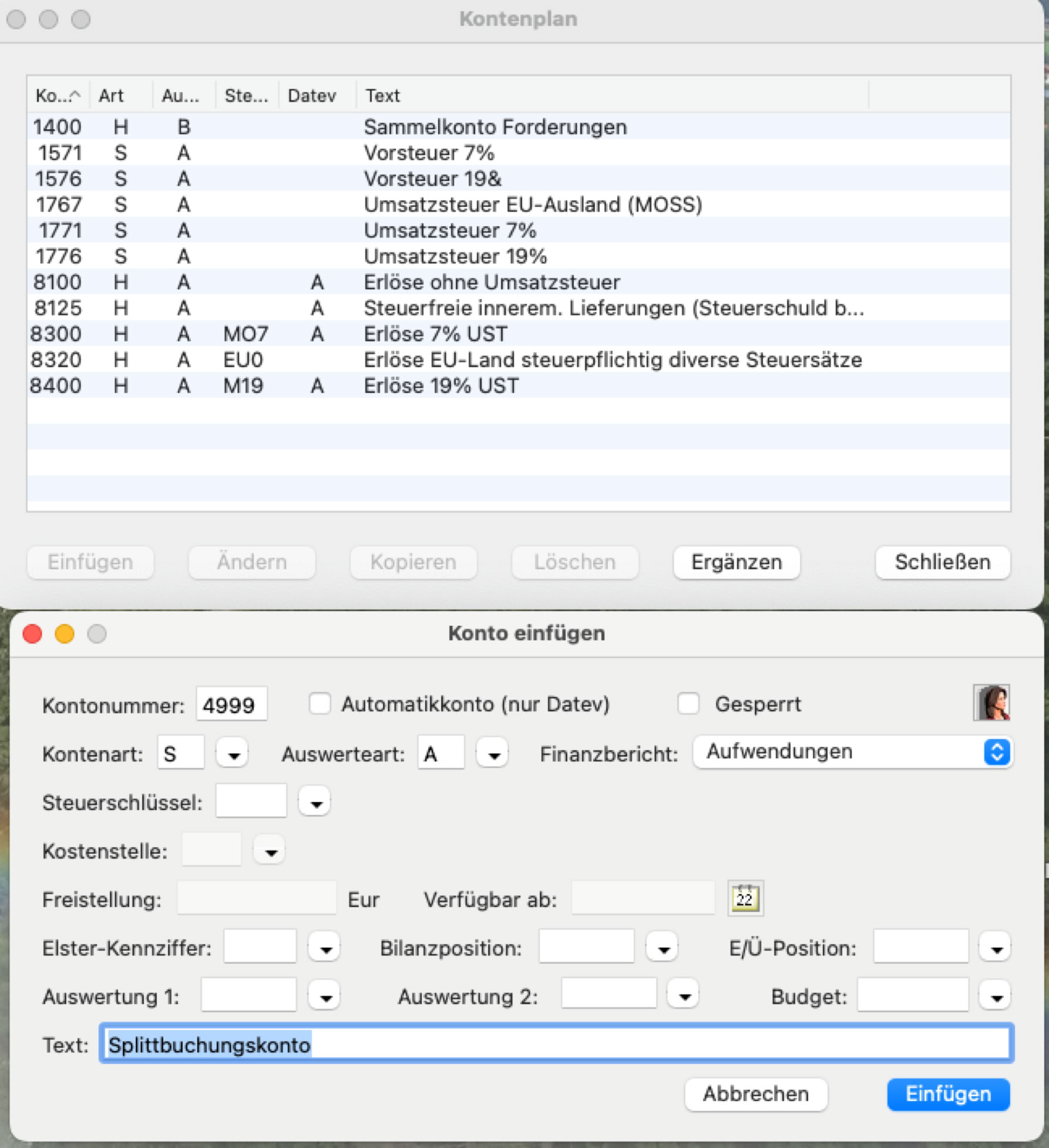Open the Steuerschlüssel dropdown arrow

click(315, 803)
